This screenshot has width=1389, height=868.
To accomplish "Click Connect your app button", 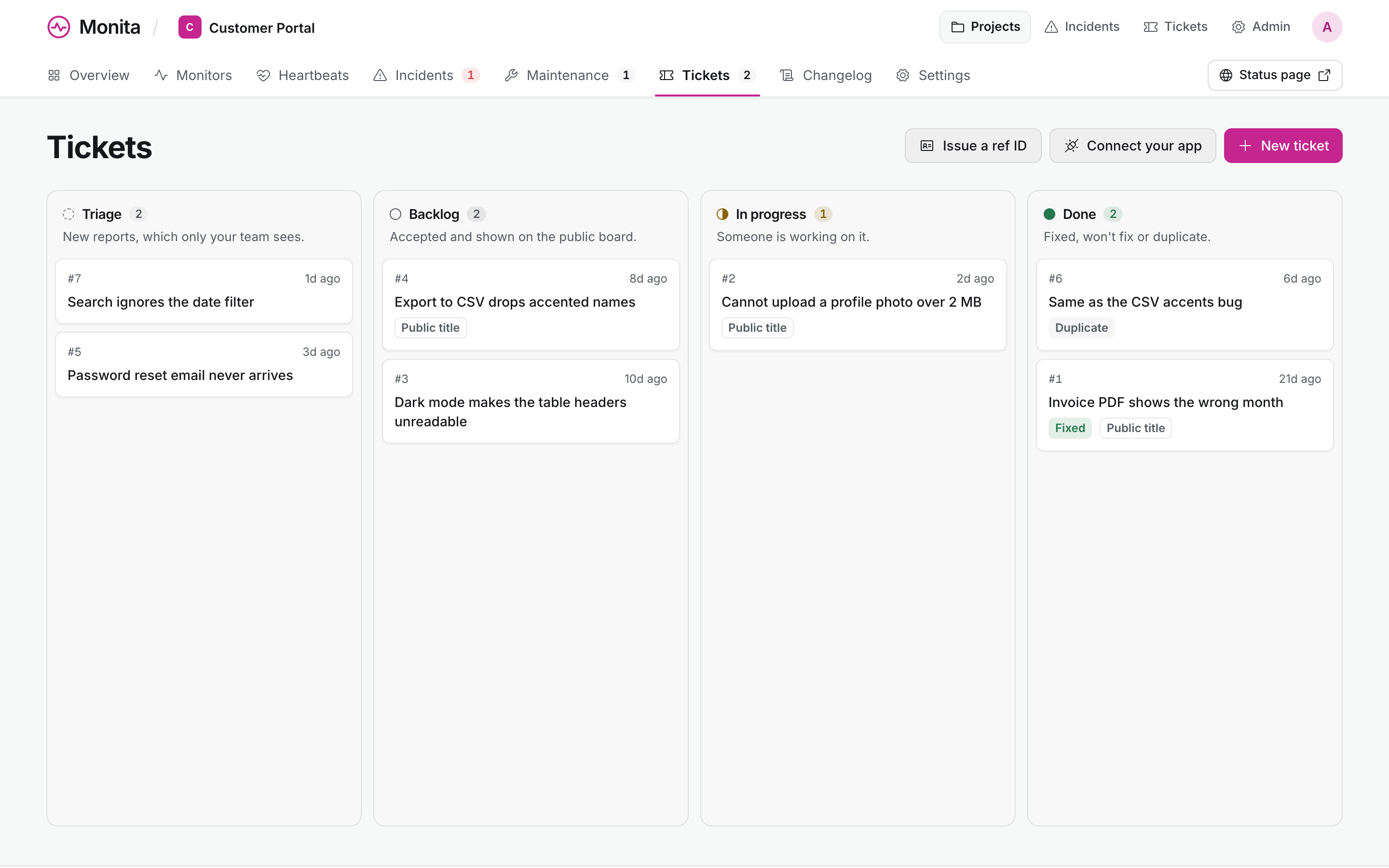I will pos(1132,146).
